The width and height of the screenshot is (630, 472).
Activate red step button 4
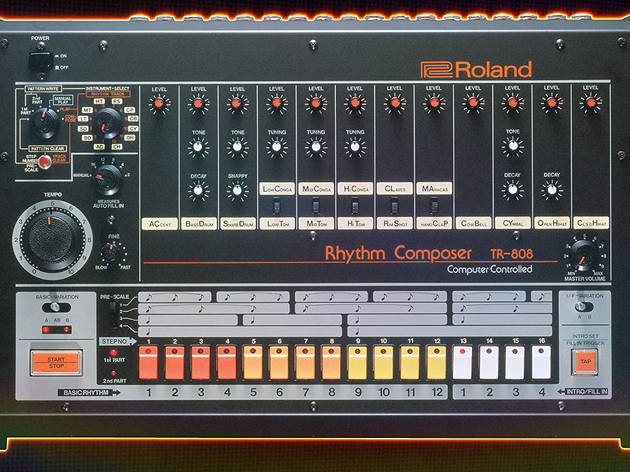pos(227,363)
